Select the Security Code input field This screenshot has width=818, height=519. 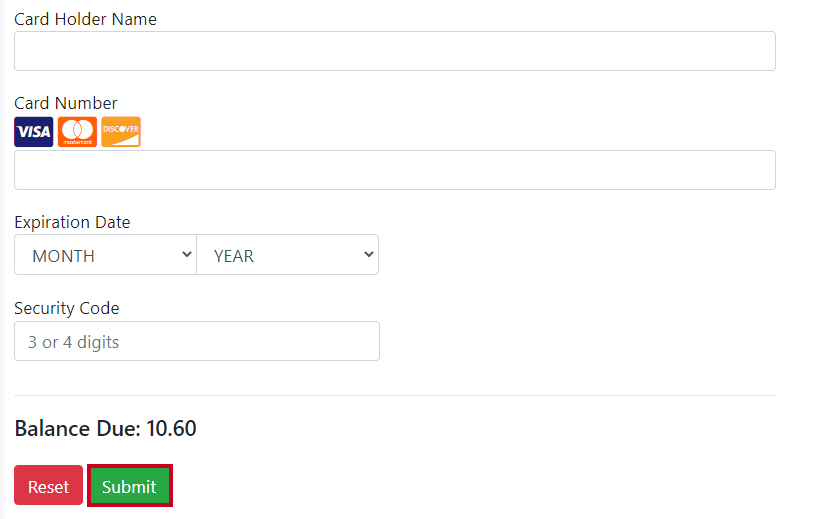pos(197,341)
